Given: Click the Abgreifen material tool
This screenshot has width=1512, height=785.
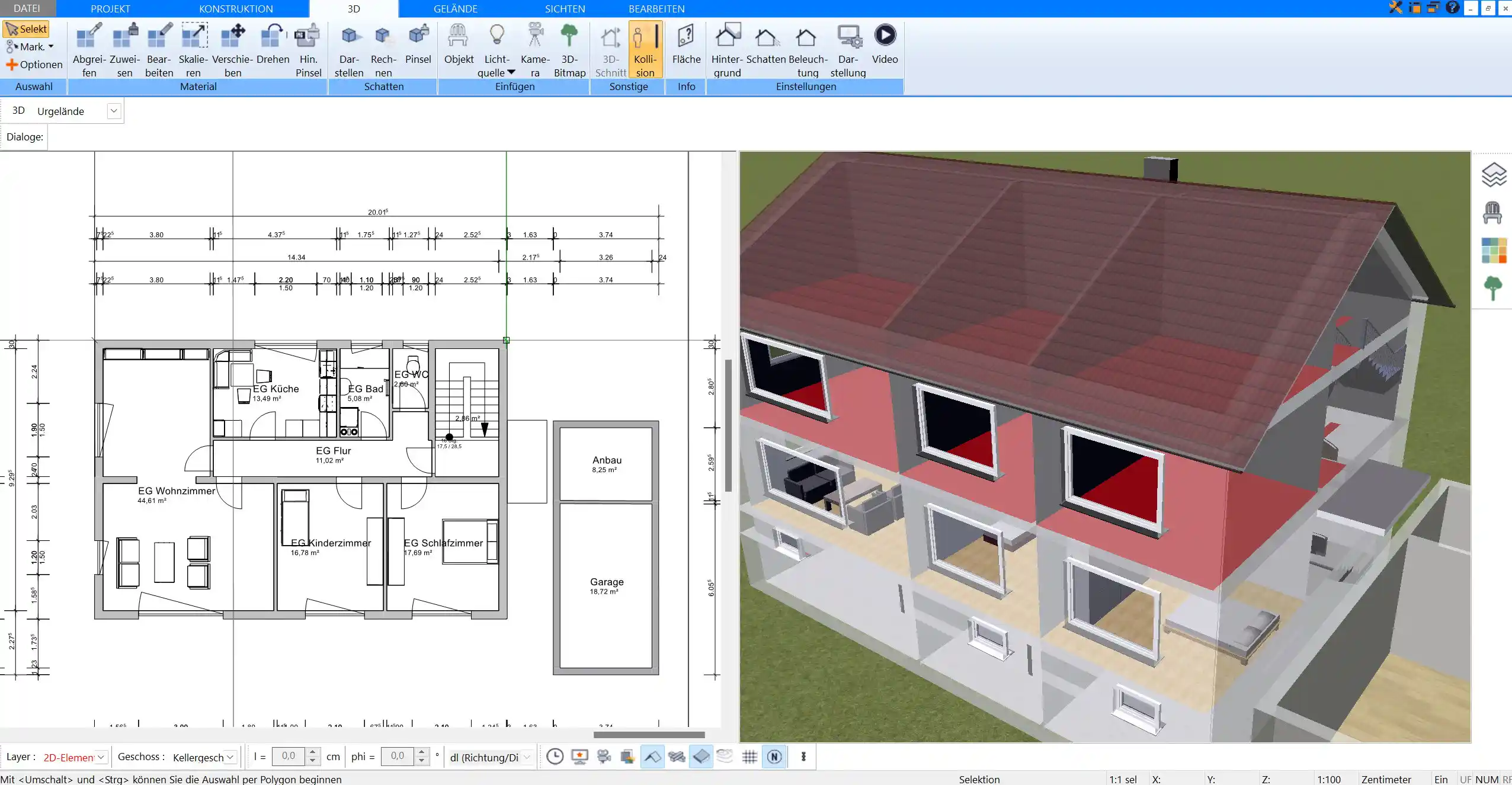Looking at the screenshot, I should (89, 50).
